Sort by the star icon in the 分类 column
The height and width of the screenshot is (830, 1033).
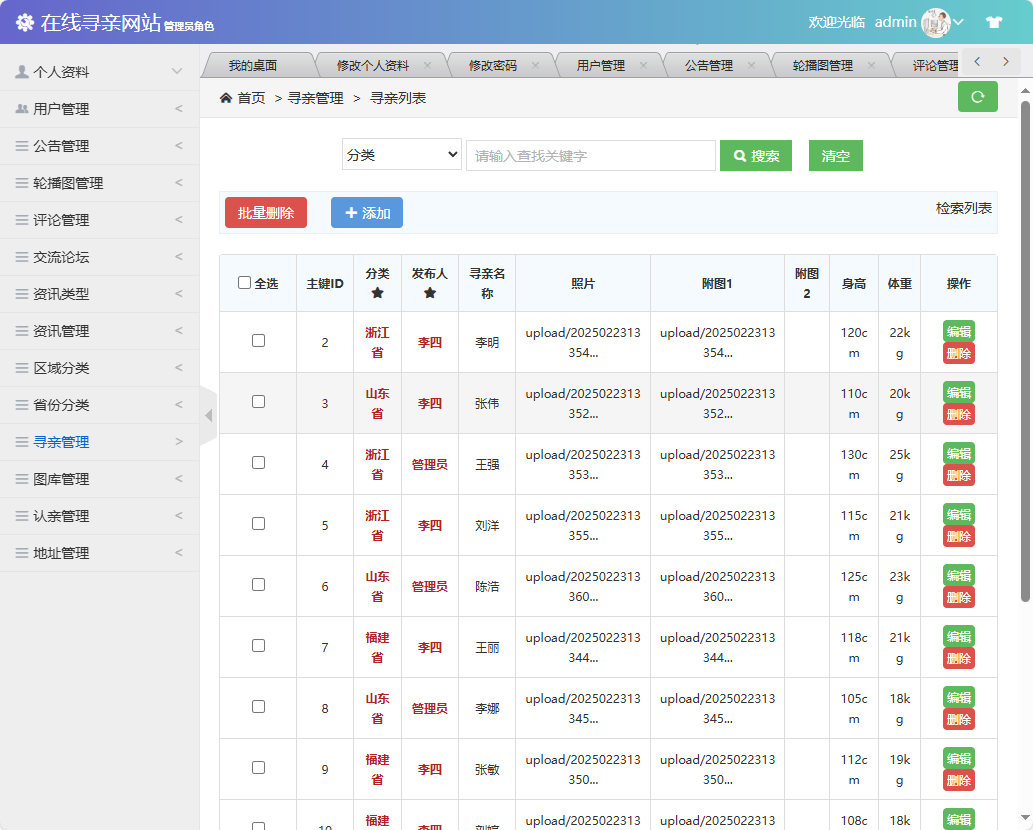pyautogui.click(x=376, y=293)
